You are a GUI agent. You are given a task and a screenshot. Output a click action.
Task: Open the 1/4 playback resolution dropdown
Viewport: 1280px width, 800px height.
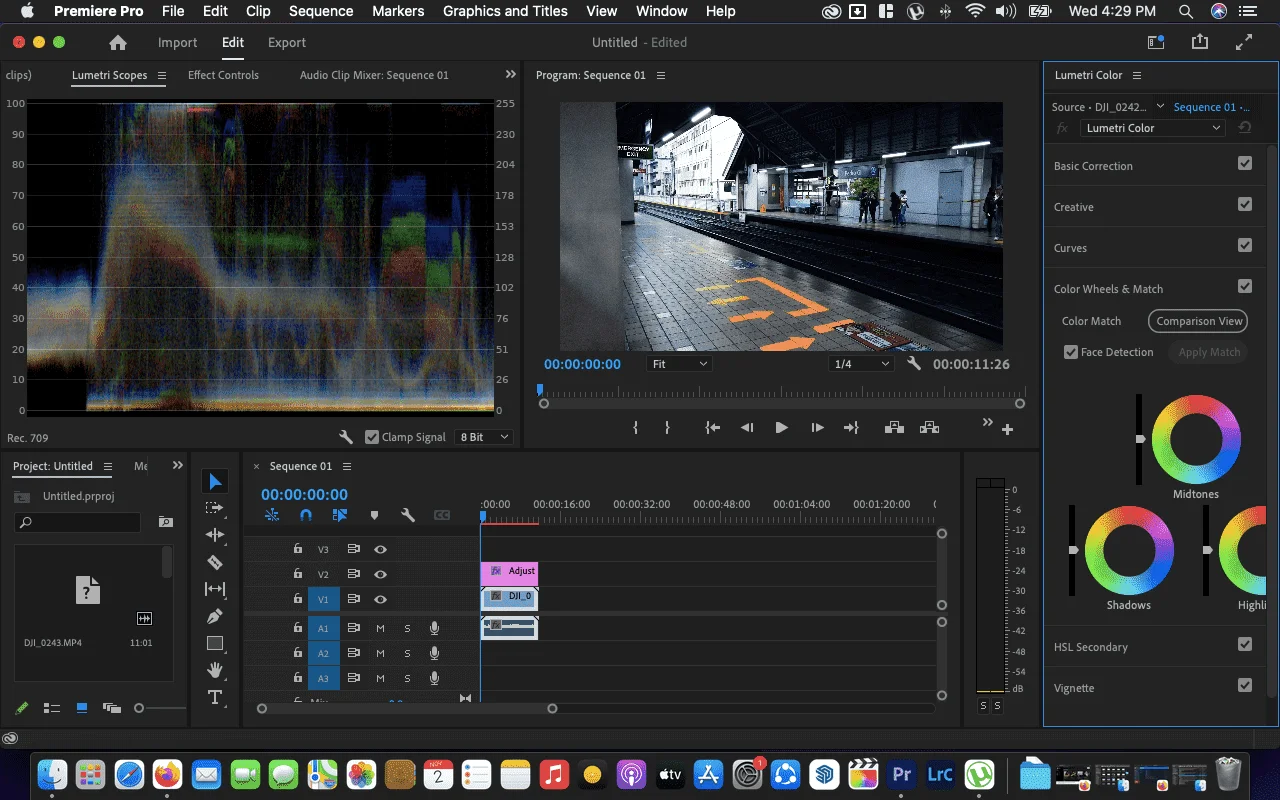tap(861, 364)
